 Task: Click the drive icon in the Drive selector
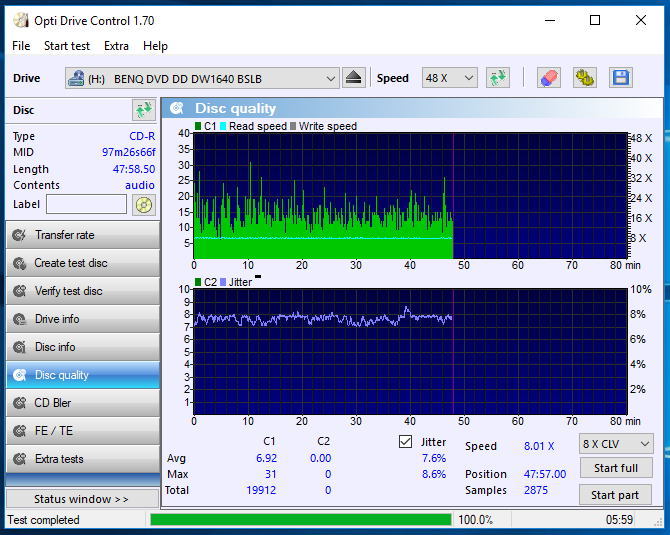click(x=76, y=78)
